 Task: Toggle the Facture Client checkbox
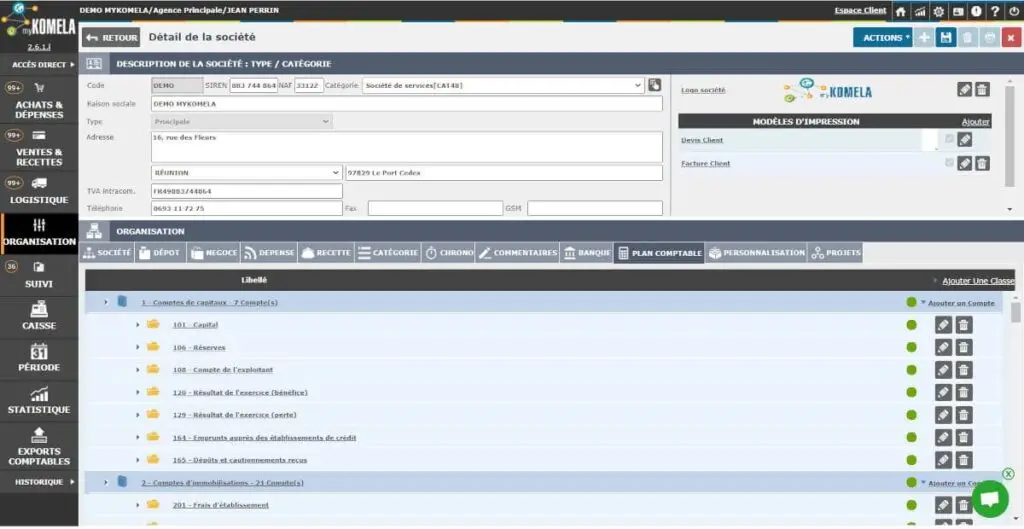coord(949,163)
